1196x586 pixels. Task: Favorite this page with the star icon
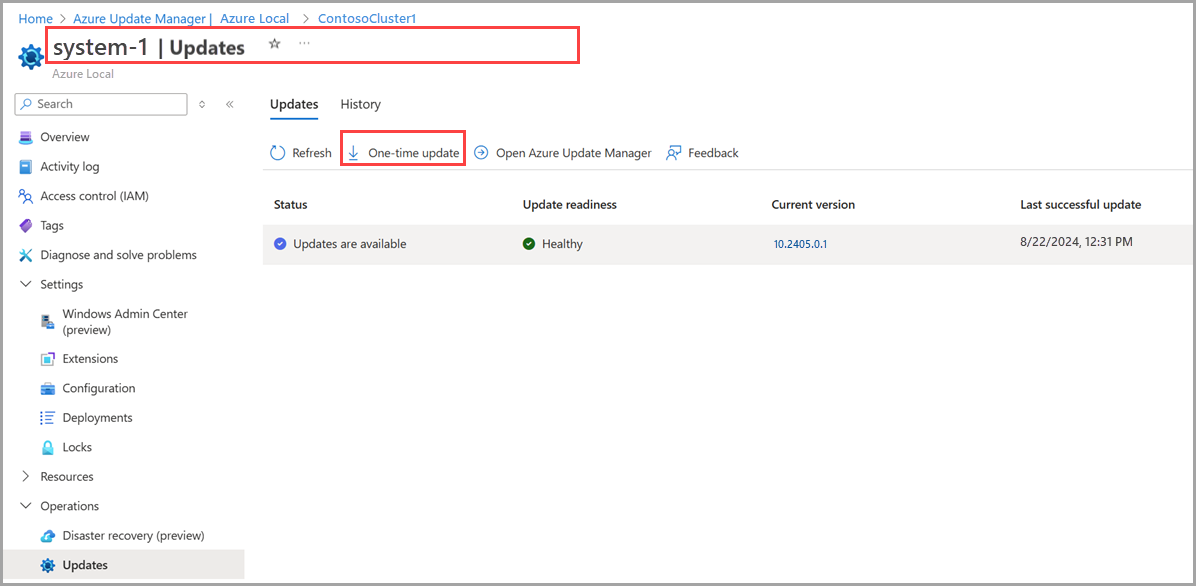(x=275, y=43)
